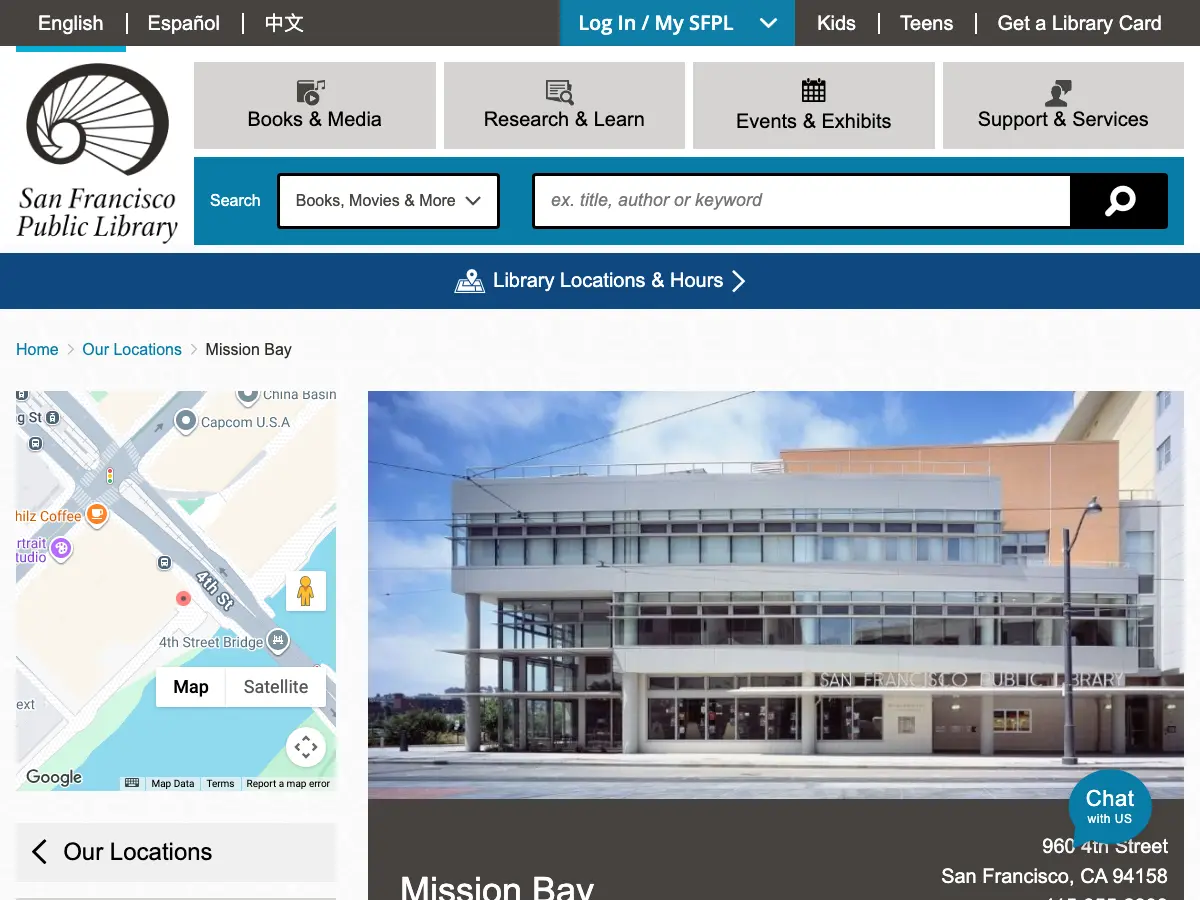Viewport: 1200px width, 900px height.
Task: Go to Our Locations breadcrumb
Action: pos(132,350)
